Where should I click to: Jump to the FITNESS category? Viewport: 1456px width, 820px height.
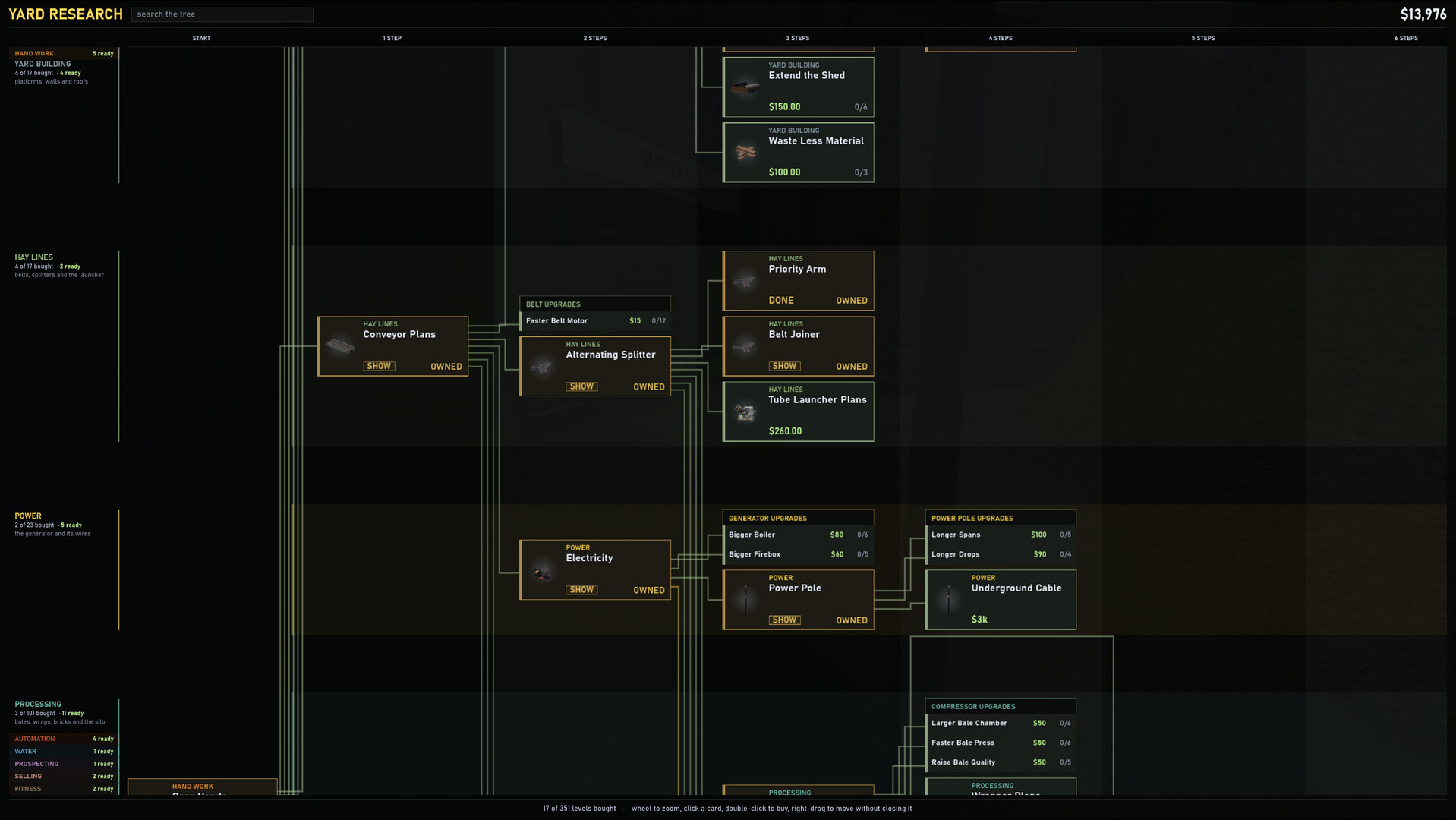tap(64, 789)
